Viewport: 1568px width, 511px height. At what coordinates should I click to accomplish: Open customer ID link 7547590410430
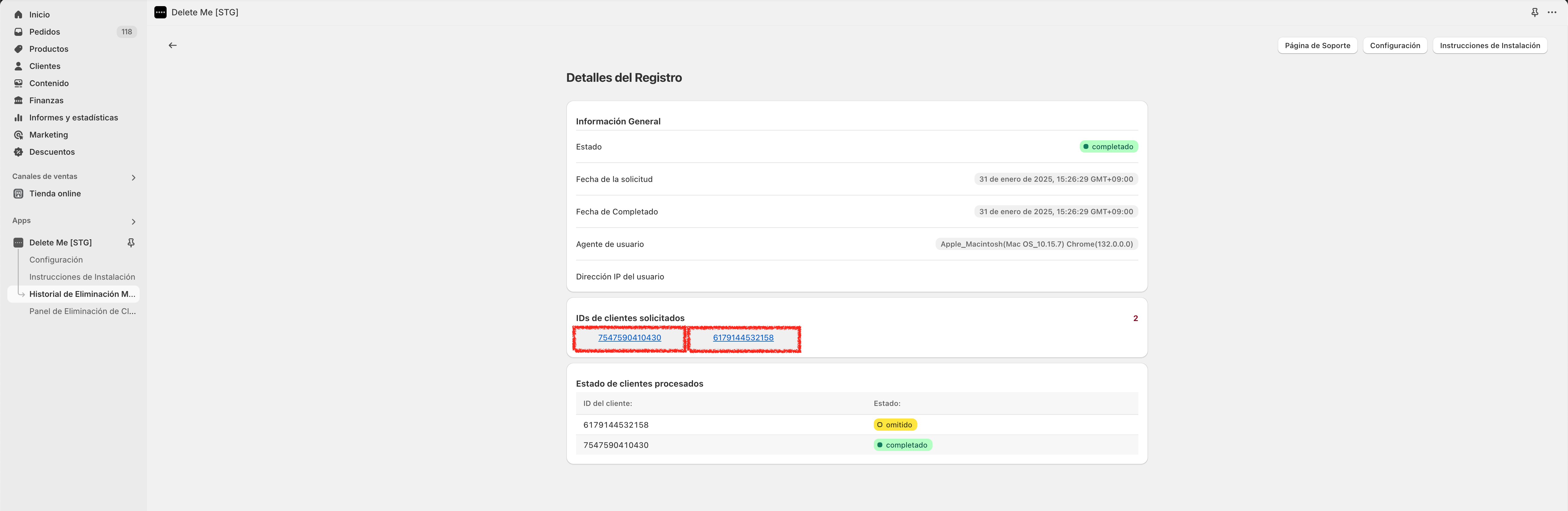click(629, 337)
